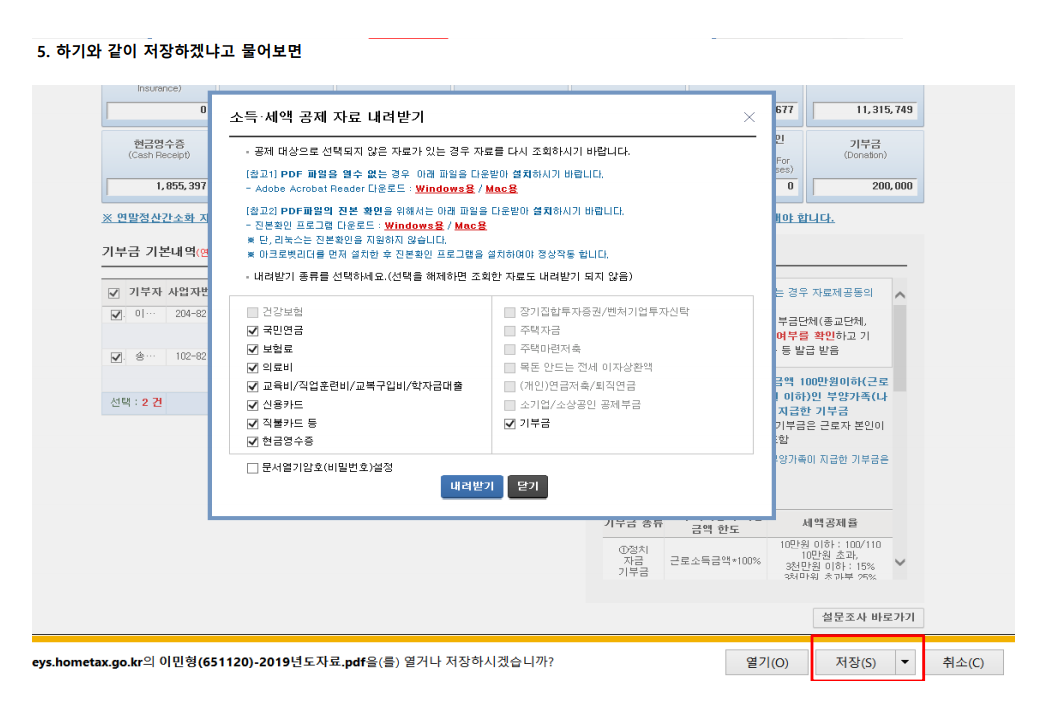Click the 열기(O) open button
The image size is (1043, 707).
[x=767, y=662]
